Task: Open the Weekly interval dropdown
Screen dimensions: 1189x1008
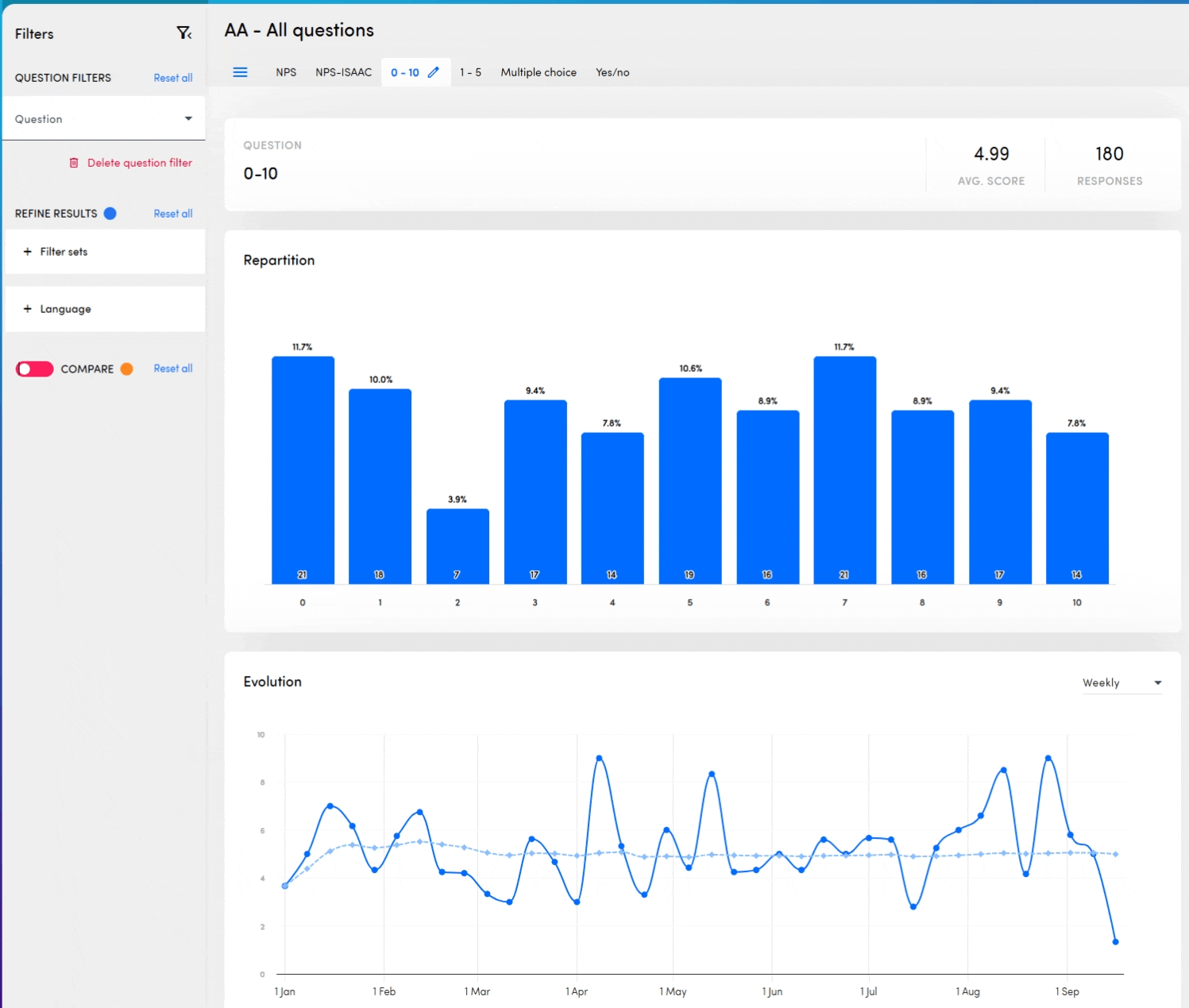Action: [x=1121, y=683]
